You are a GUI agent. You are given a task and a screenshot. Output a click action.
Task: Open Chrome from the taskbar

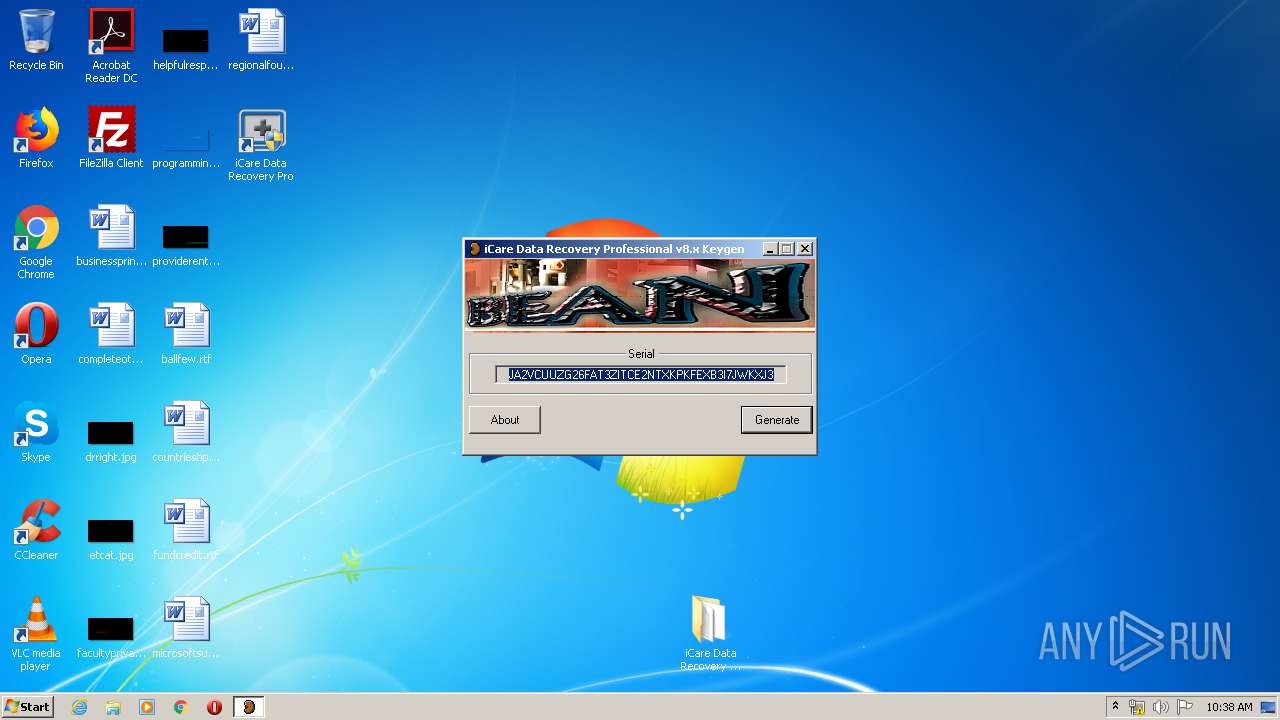(181, 707)
